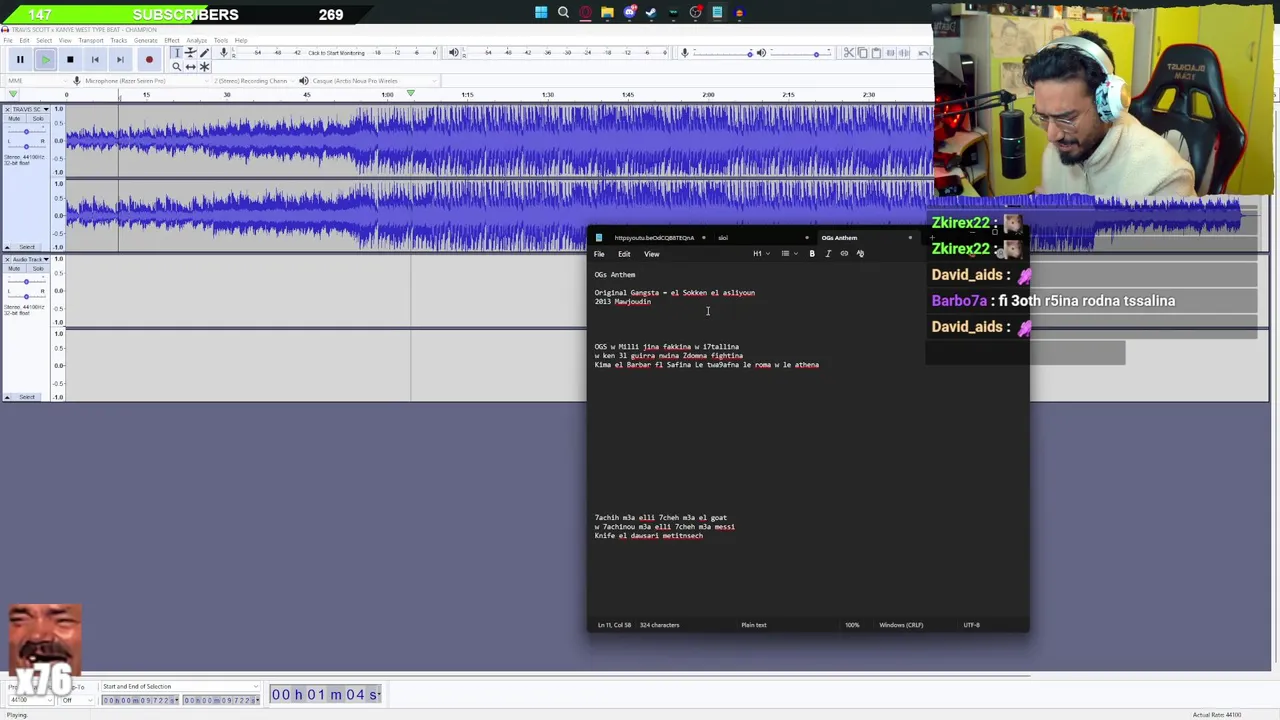Click the UTF-8 encoding status entry
This screenshot has height=720, width=1280.
pos(971,625)
